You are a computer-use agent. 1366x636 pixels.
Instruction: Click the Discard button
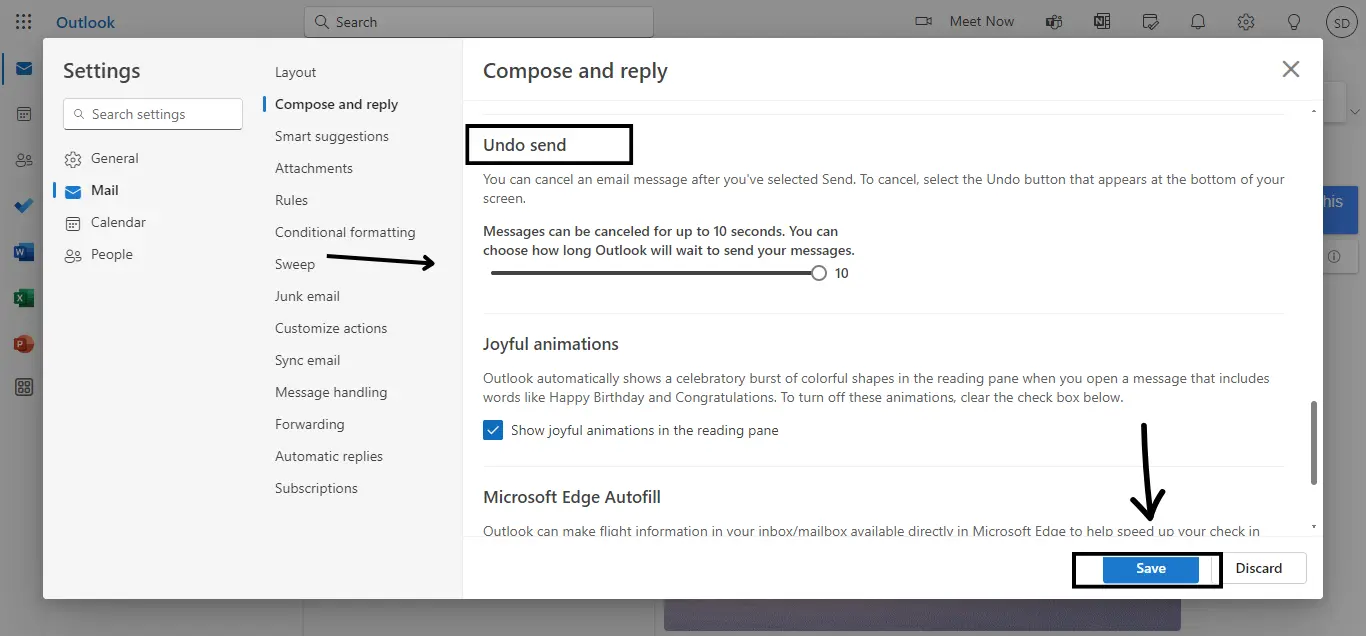click(x=1259, y=568)
